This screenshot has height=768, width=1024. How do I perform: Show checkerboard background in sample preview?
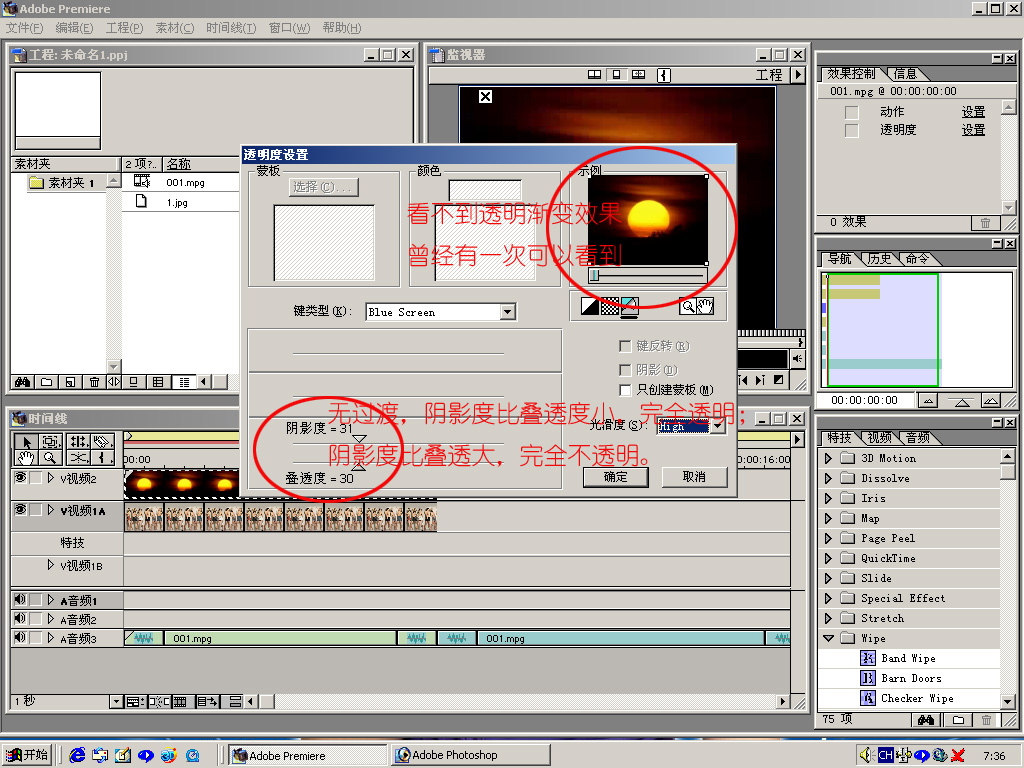(x=609, y=306)
